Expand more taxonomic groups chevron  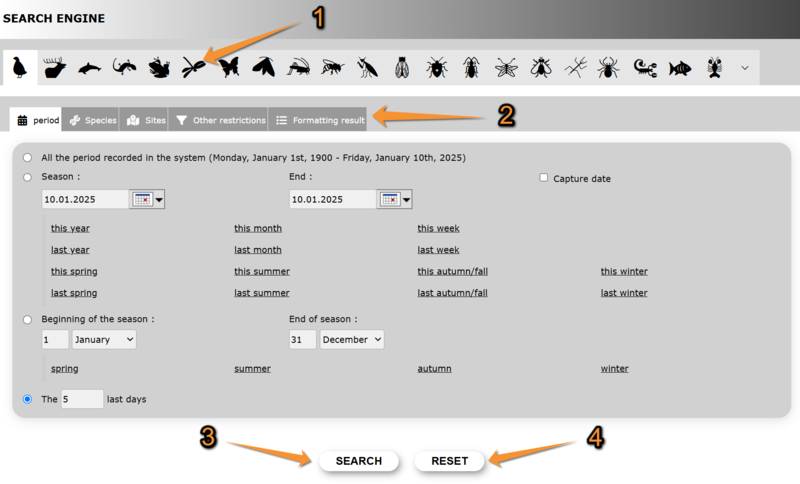[x=745, y=68]
